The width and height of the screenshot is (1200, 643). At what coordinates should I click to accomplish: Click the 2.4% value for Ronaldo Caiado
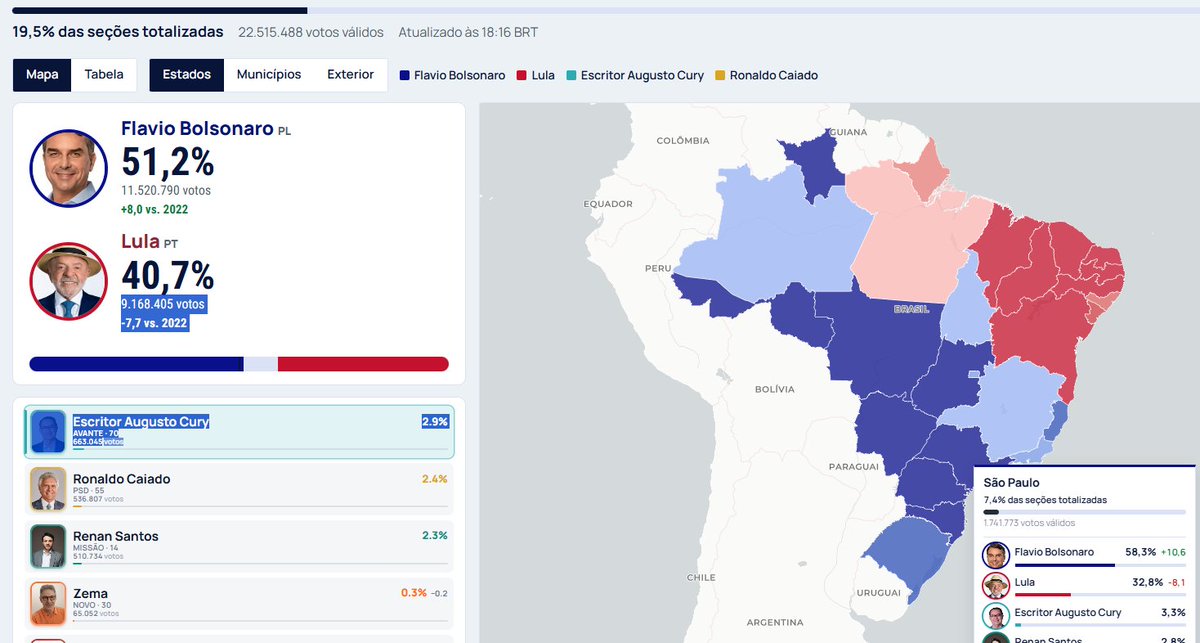[x=435, y=479]
